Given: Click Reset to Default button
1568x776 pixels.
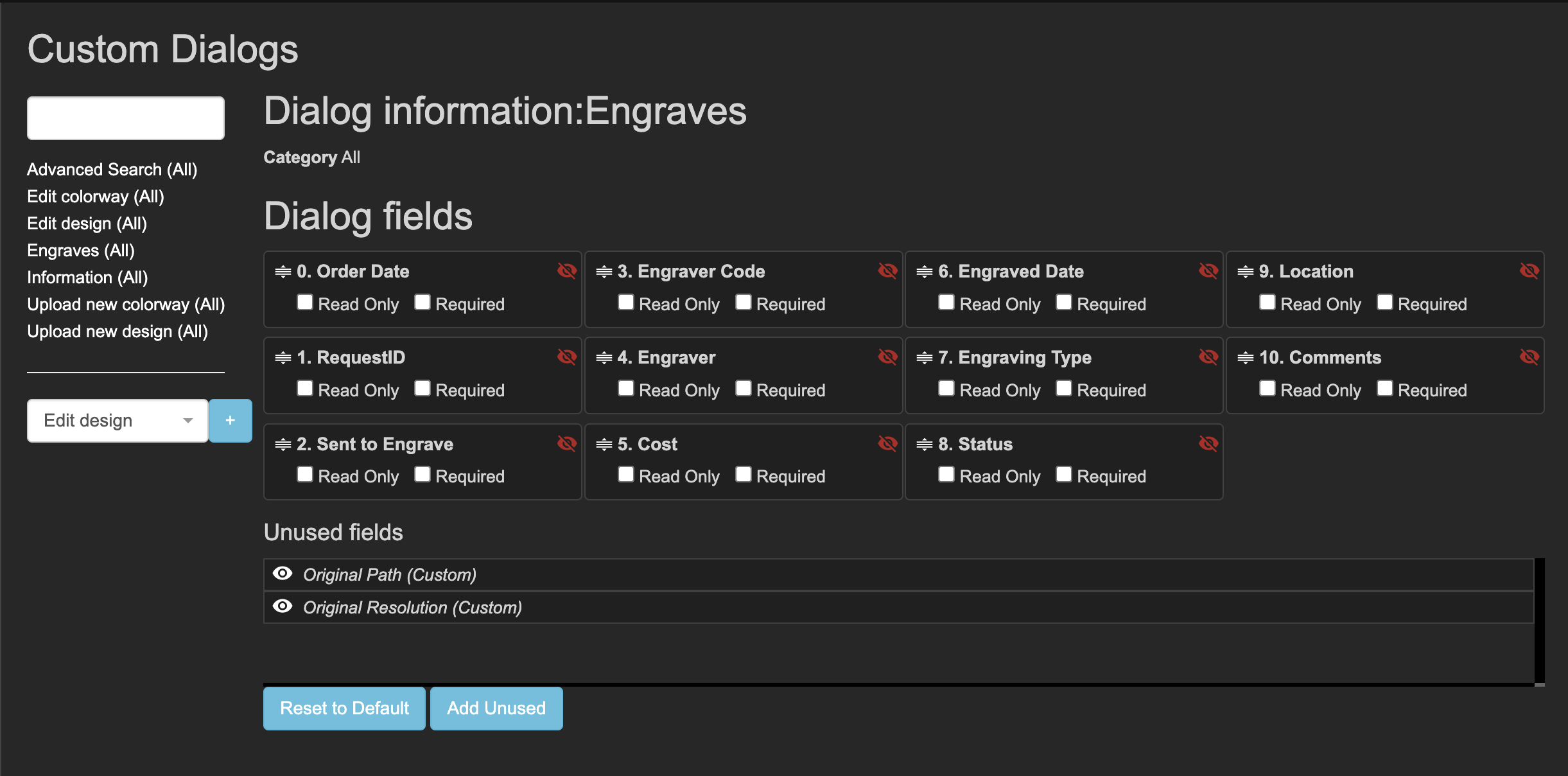Looking at the screenshot, I should click(344, 708).
